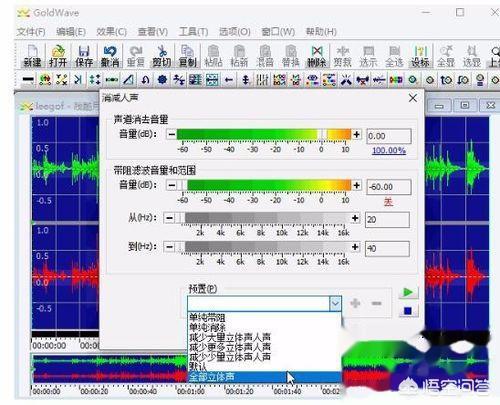Click the blue stop preview button
The image size is (500, 405).
408,311
